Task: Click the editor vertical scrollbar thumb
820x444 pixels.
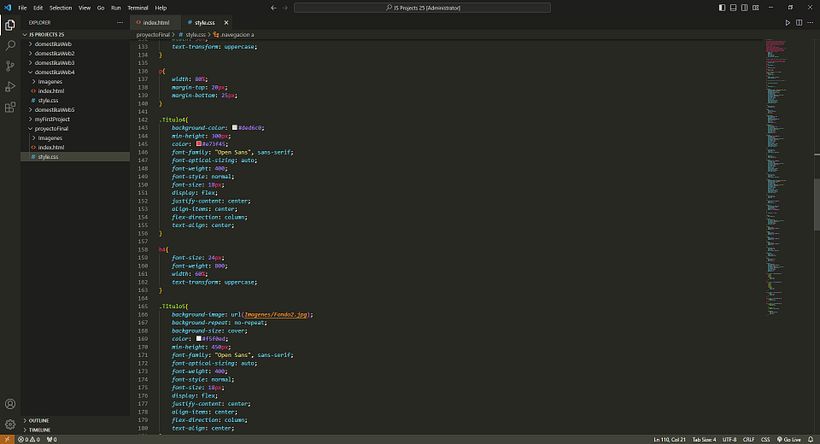Action: click(x=817, y=204)
